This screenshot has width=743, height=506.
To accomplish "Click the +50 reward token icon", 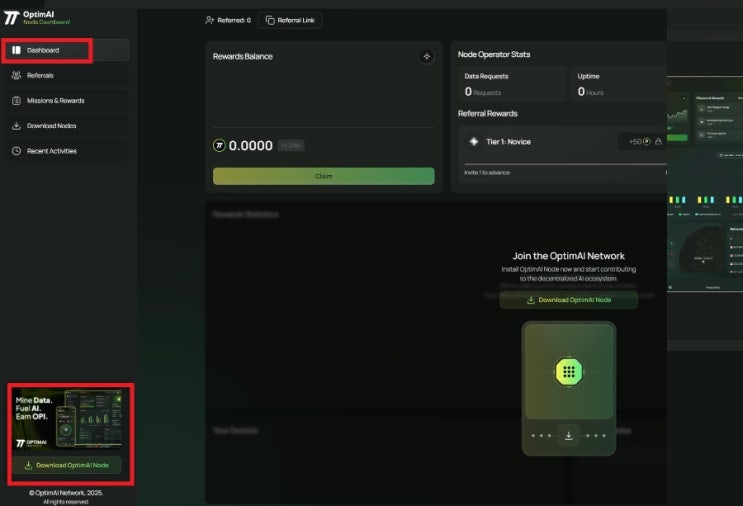I will coord(646,141).
